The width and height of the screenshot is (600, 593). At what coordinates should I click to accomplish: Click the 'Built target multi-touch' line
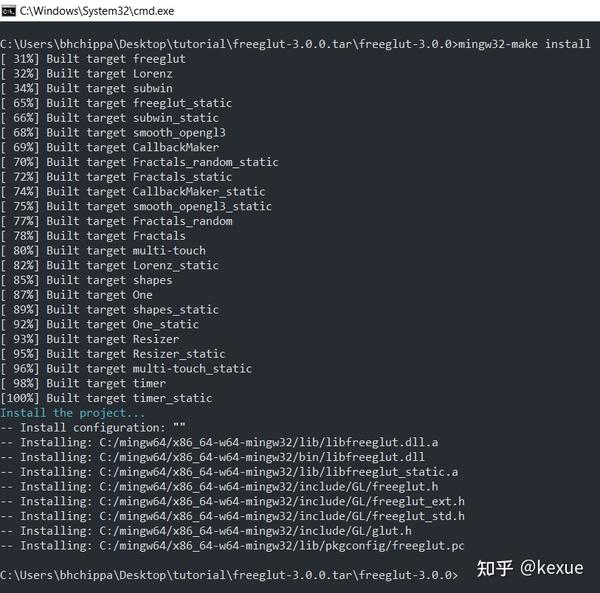(x=103, y=251)
